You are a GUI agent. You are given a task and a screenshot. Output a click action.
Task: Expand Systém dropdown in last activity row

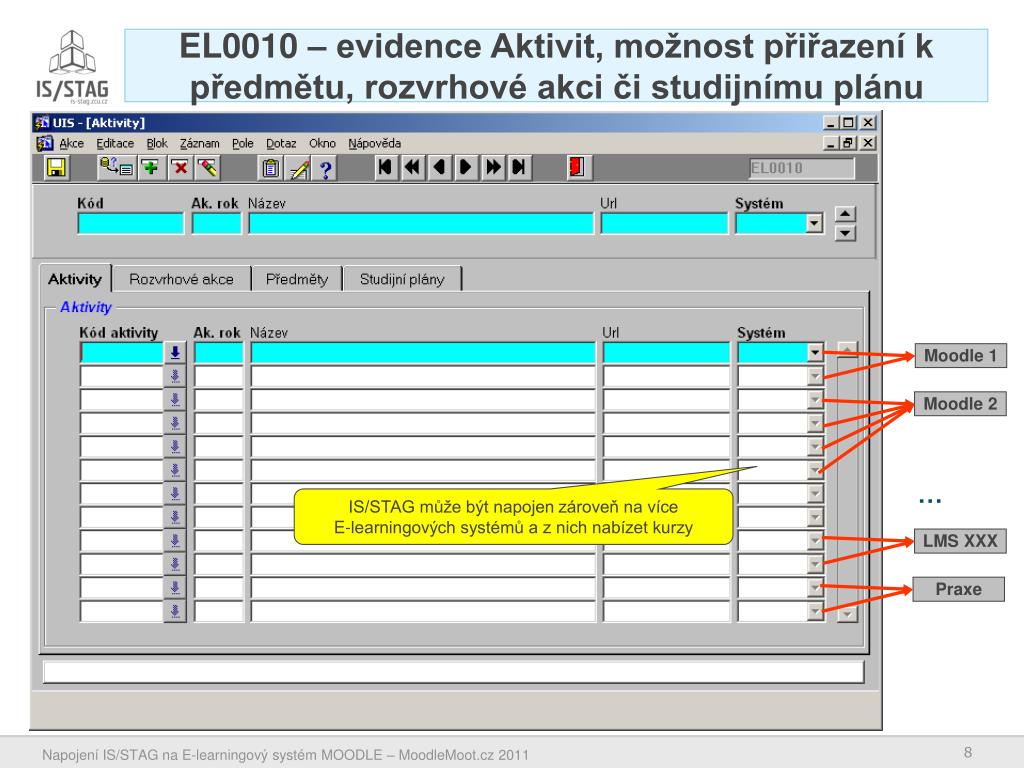[814, 611]
